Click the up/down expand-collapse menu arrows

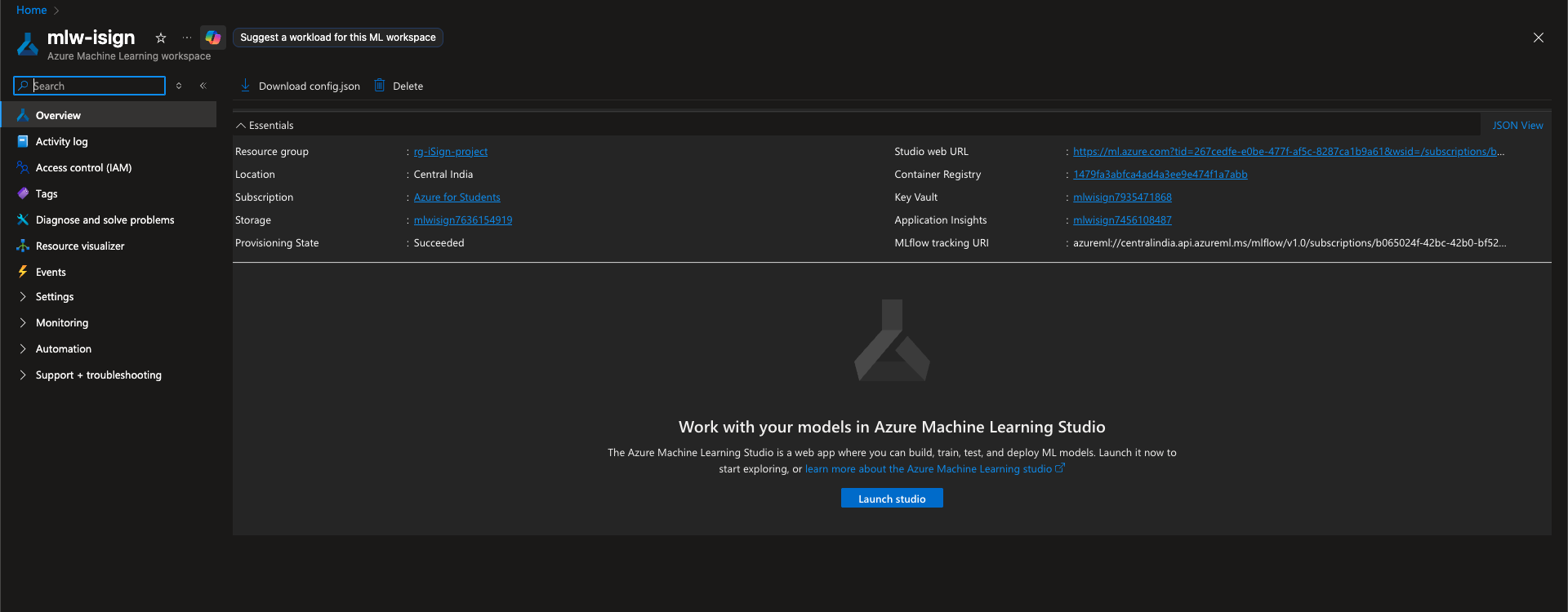click(179, 86)
